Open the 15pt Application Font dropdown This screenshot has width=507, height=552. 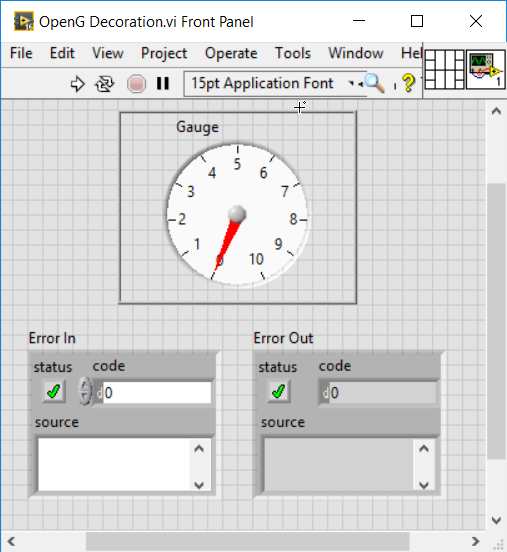pos(274,83)
